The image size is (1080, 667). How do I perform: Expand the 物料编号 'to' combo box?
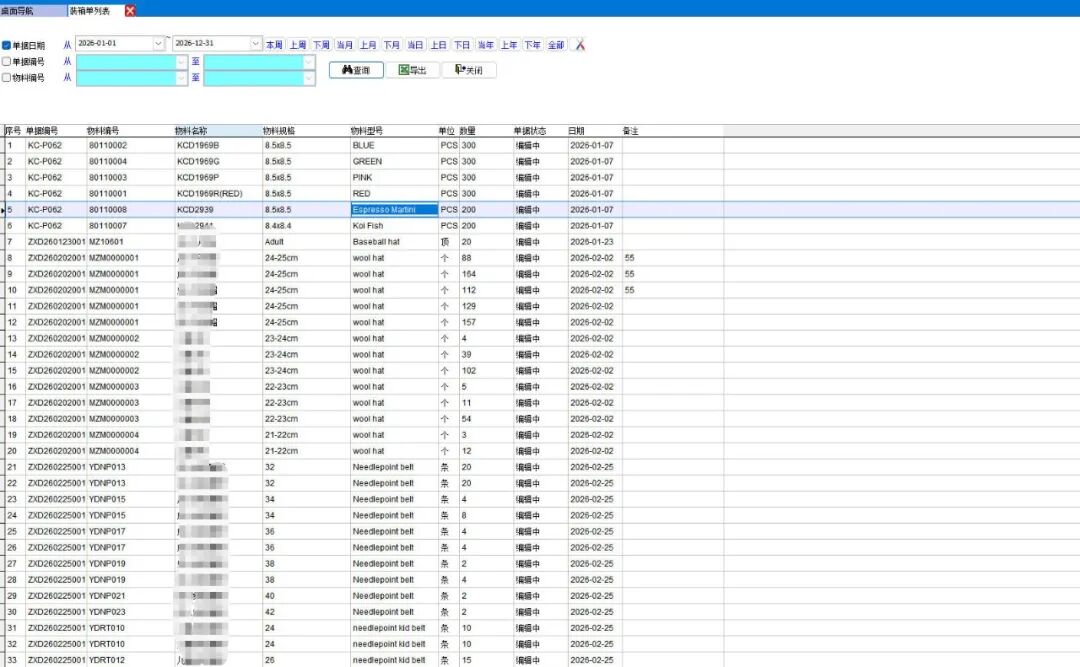pyautogui.click(x=309, y=78)
